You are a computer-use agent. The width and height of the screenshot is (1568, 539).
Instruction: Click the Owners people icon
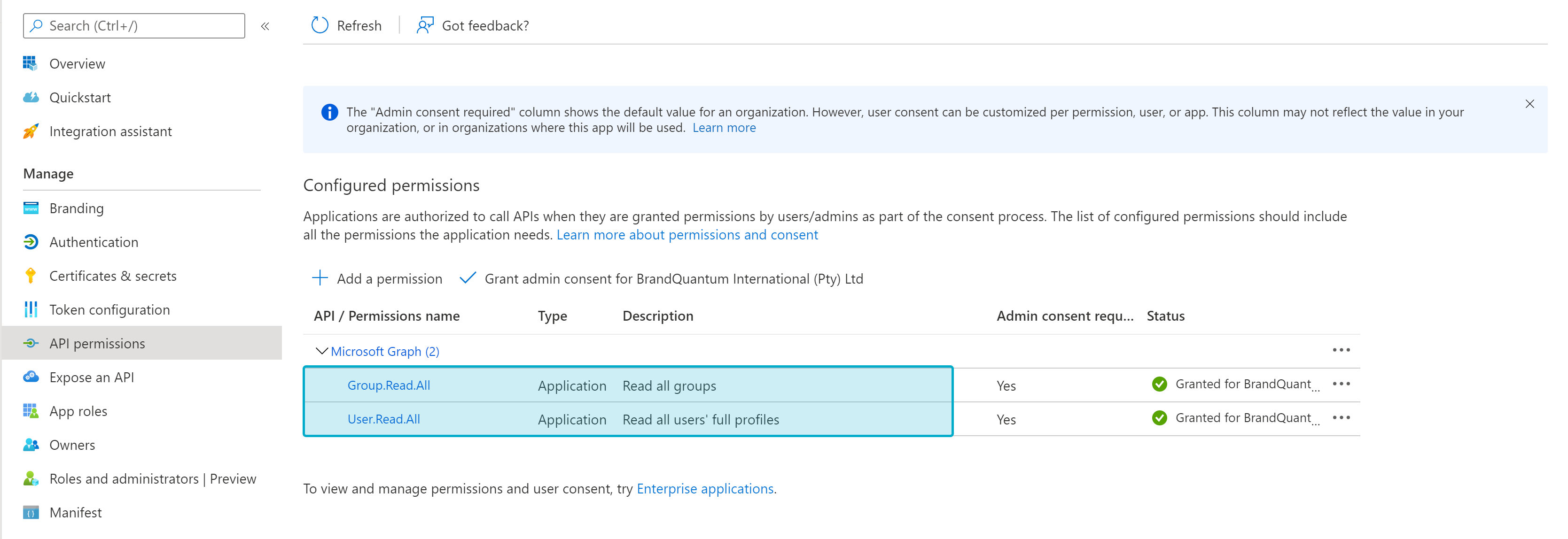pos(31,445)
